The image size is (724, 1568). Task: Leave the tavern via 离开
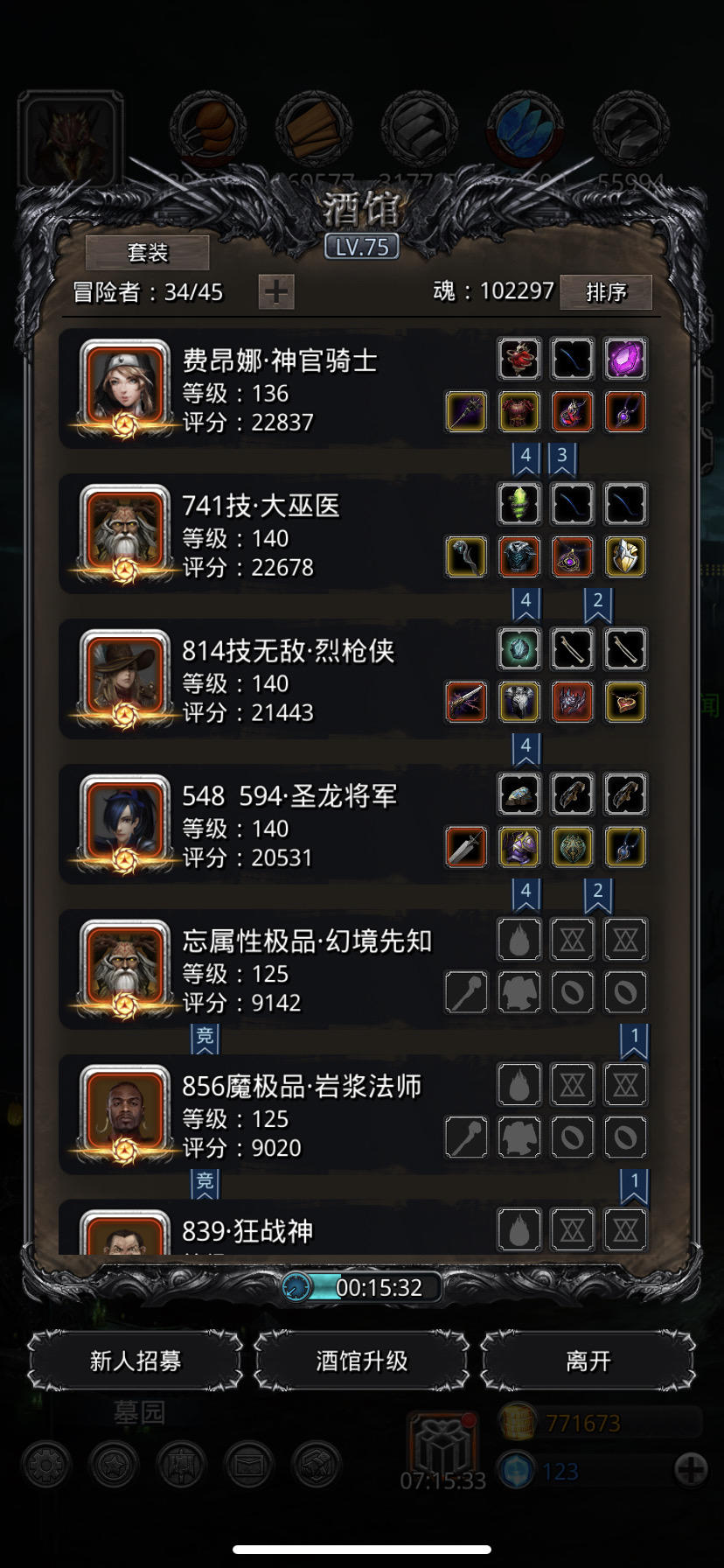(x=588, y=1361)
